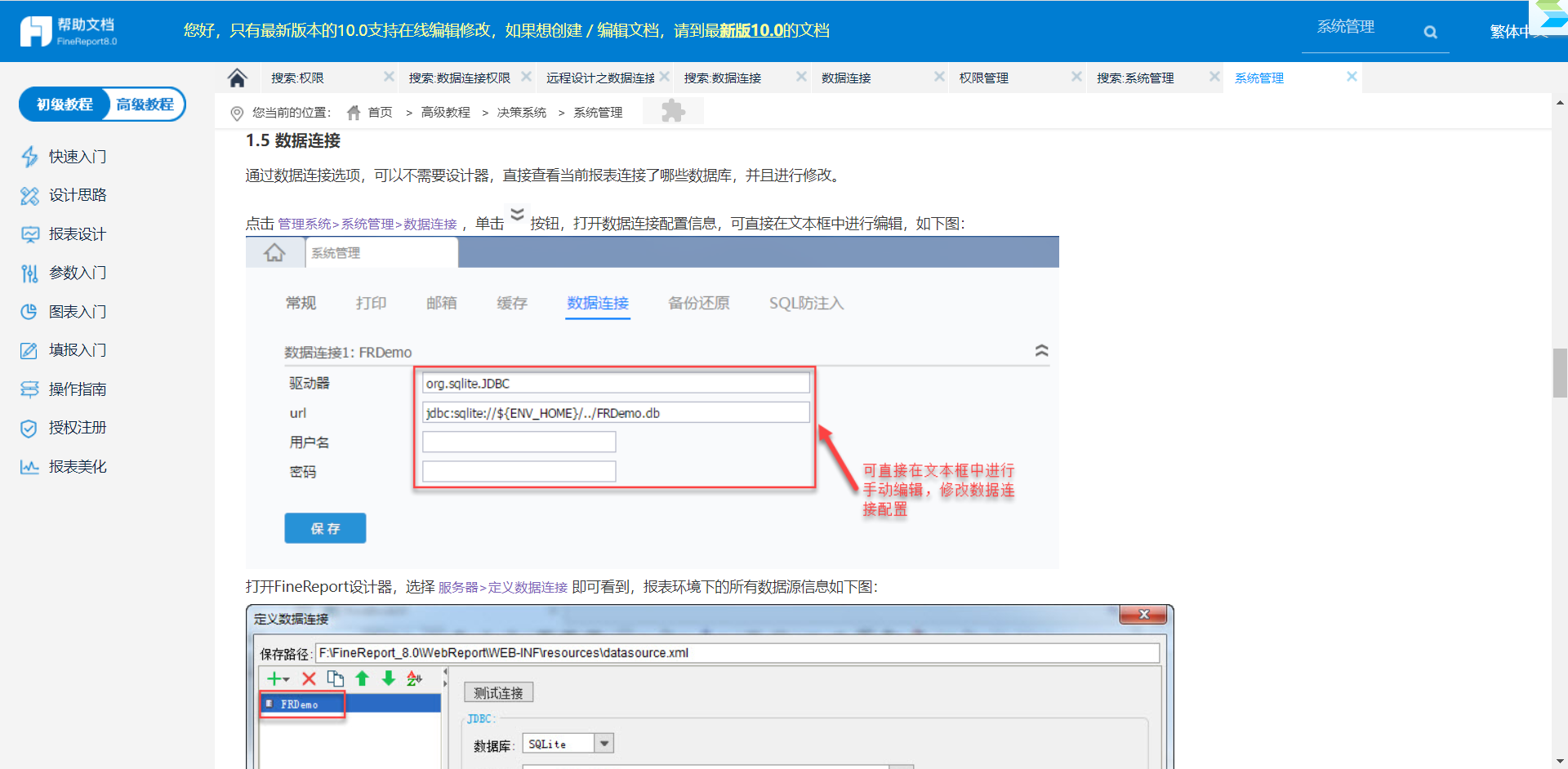Click the 报表美化 line chart icon

click(29, 467)
